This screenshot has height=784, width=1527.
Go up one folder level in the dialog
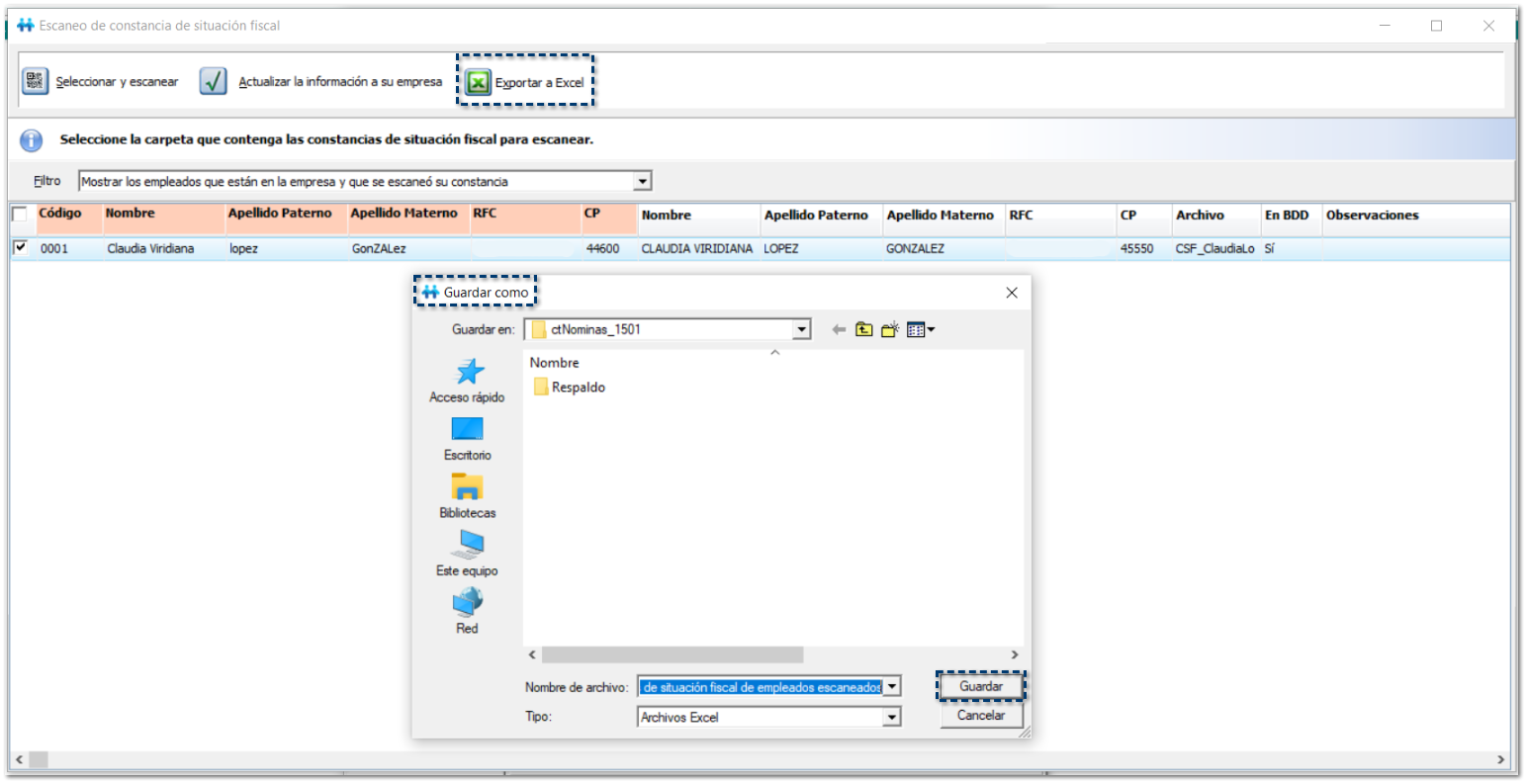(864, 330)
